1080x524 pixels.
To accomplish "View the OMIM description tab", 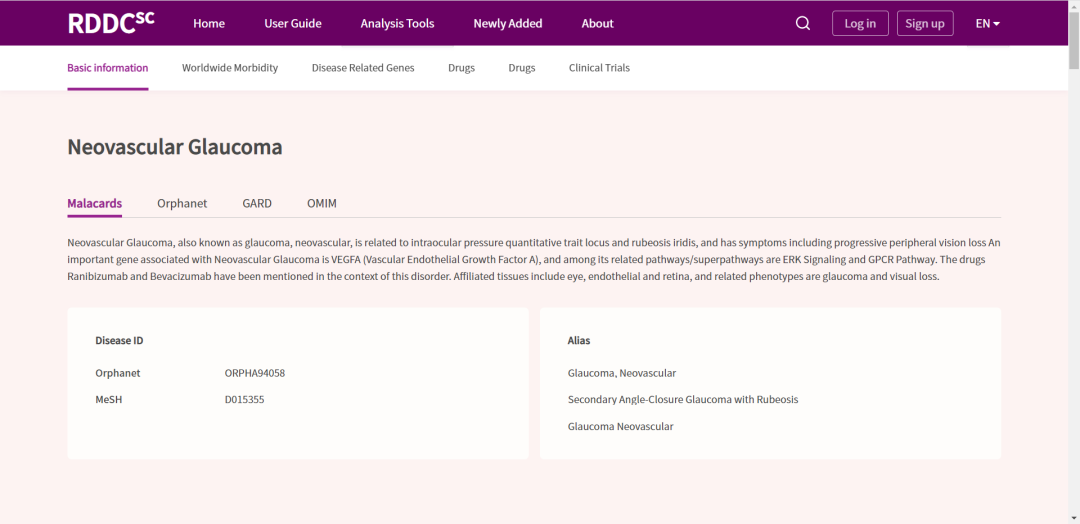I will click(x=322, y=203).
